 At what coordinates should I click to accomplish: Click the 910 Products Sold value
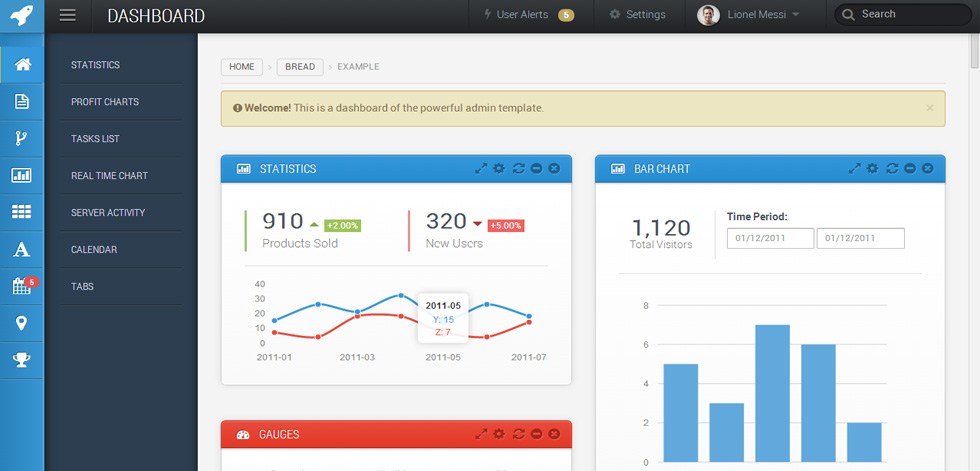pyautogui.click(x=282, y=222)
